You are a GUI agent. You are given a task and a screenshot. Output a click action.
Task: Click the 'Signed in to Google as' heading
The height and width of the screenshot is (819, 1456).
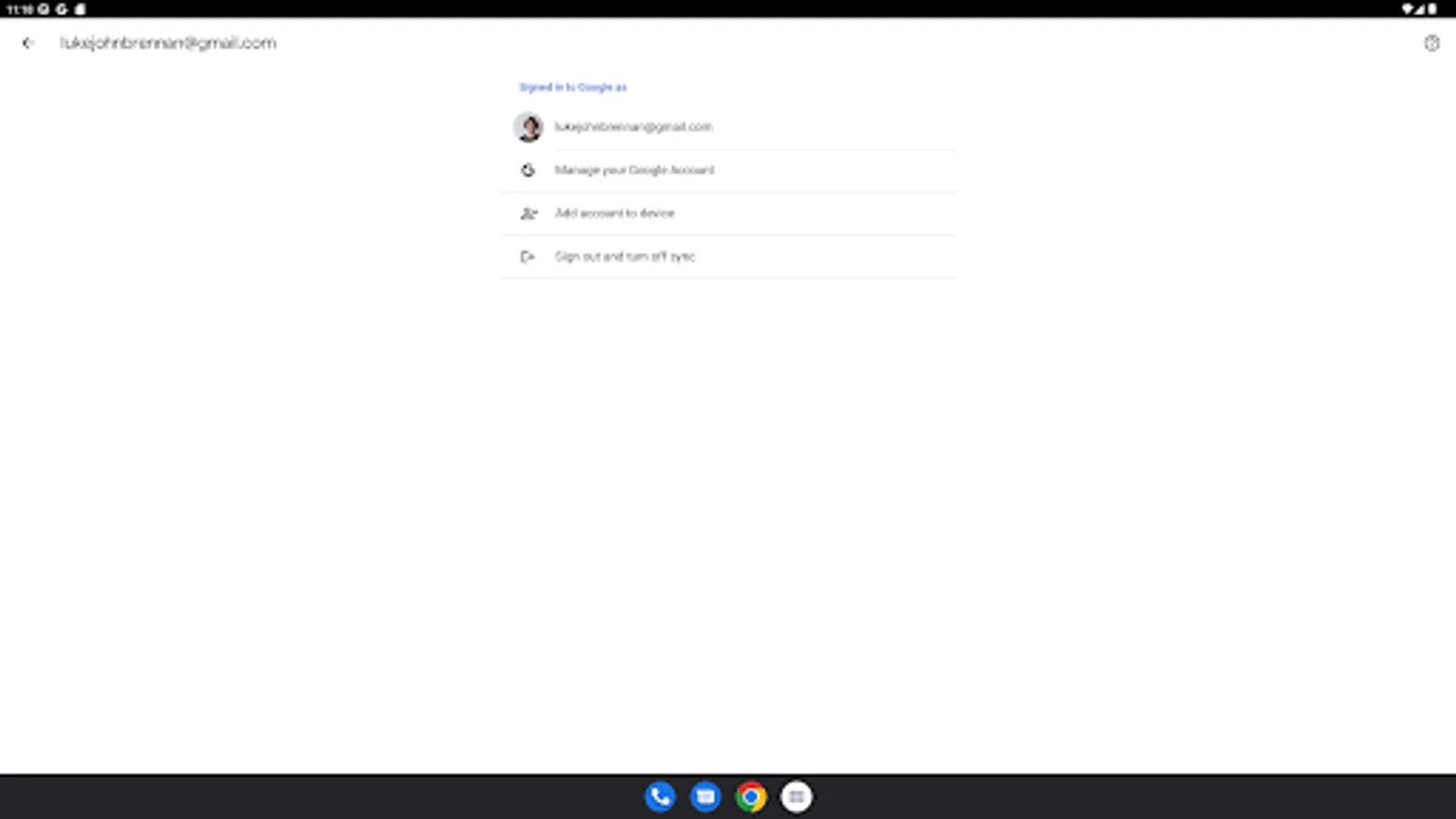(x=573, y=87)
